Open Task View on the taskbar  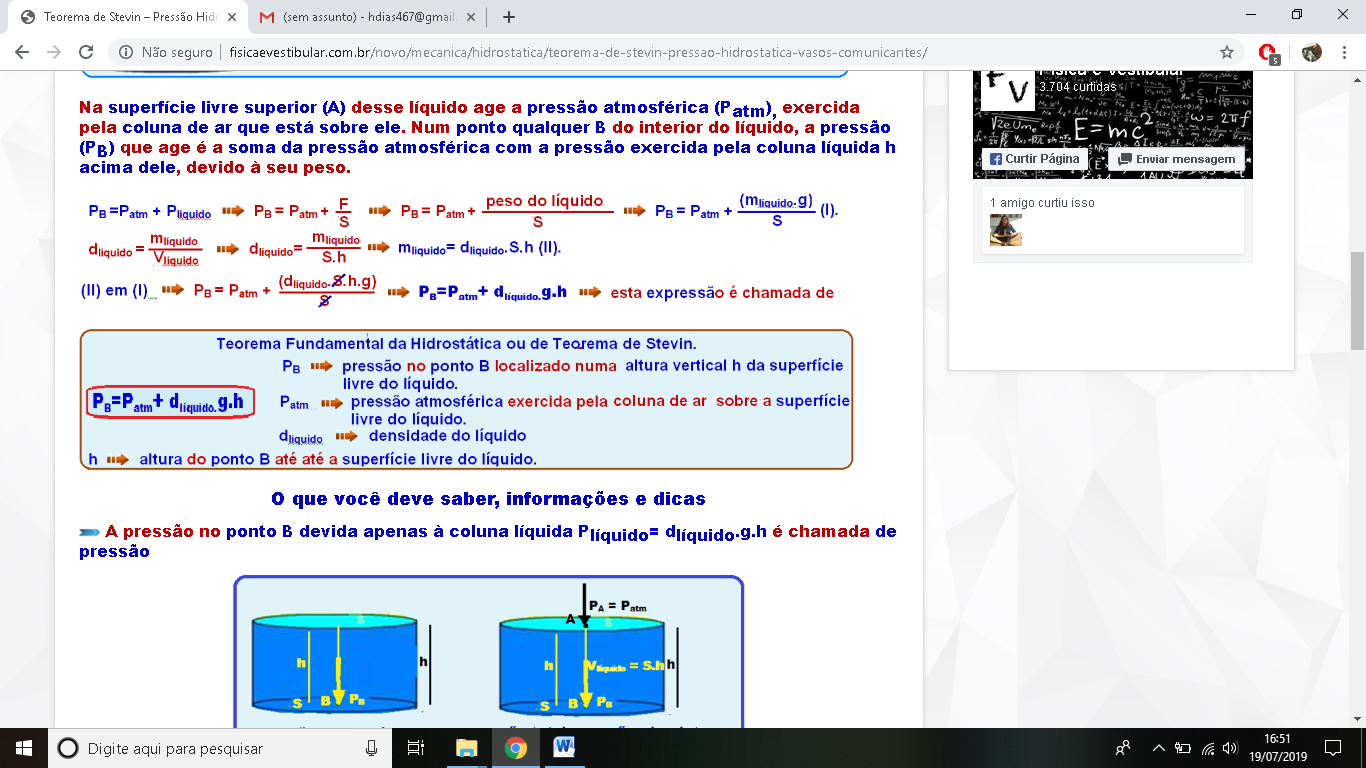tap(417, 748)
